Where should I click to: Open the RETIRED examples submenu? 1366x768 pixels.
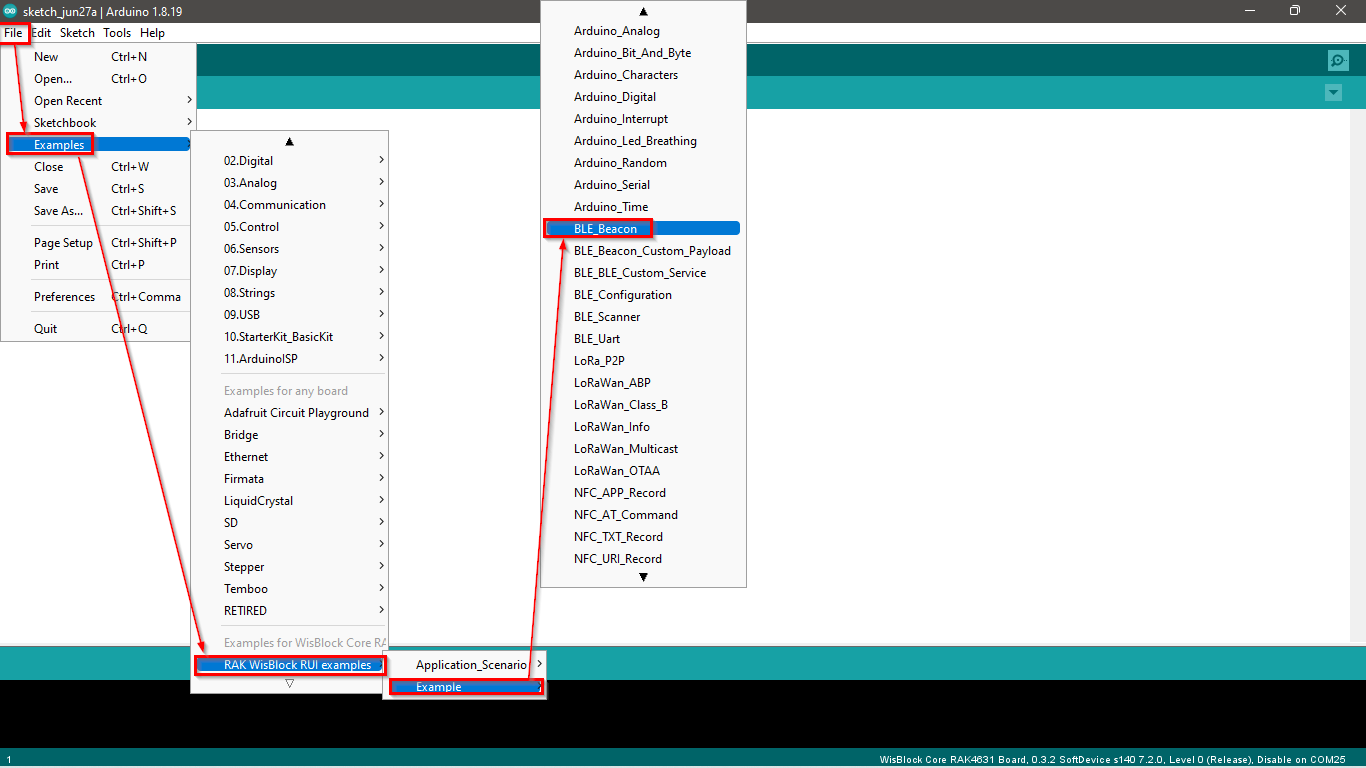pos(289,611)
